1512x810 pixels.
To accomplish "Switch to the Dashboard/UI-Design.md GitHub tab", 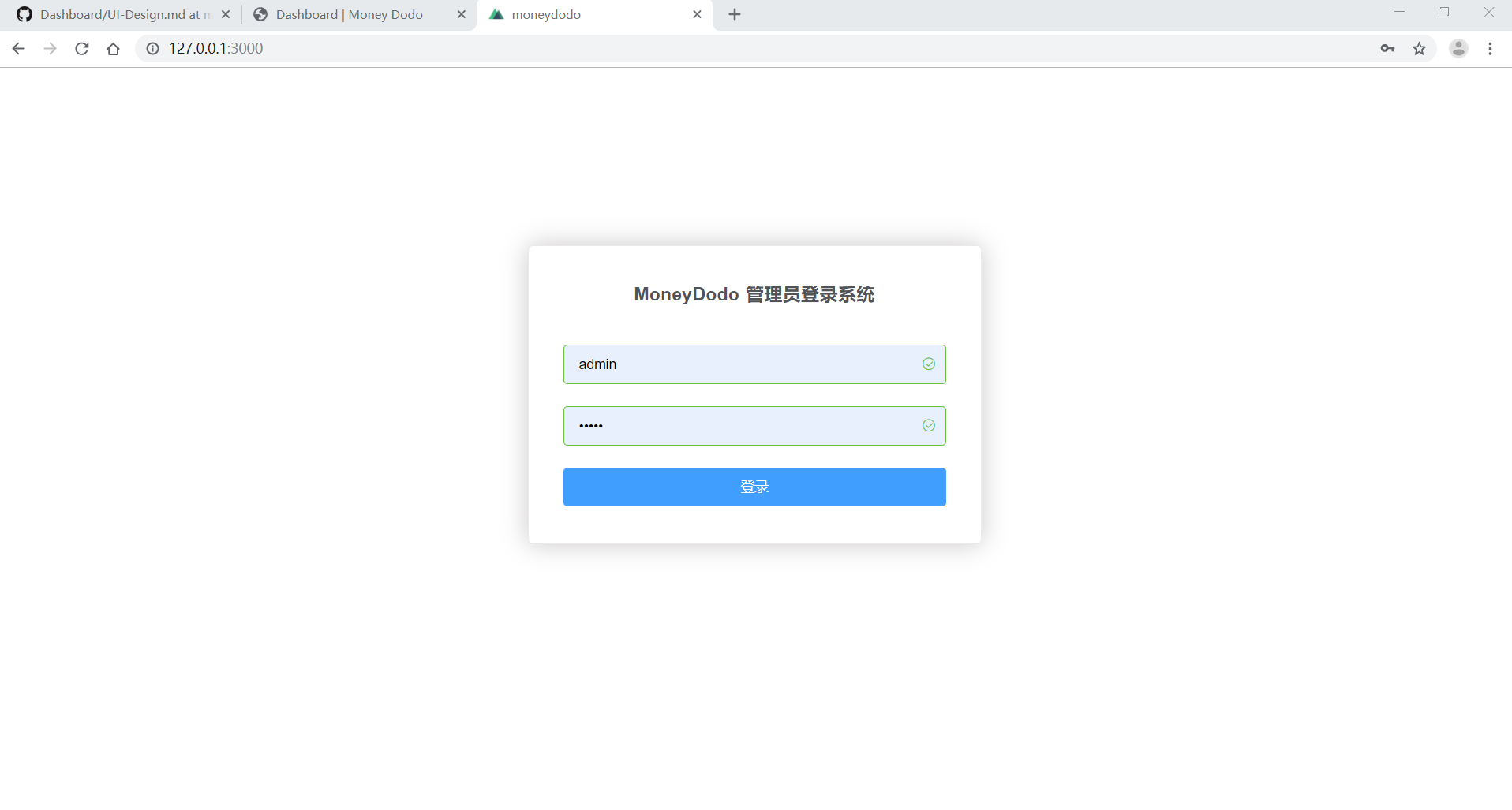I will [x=121, y=15].
